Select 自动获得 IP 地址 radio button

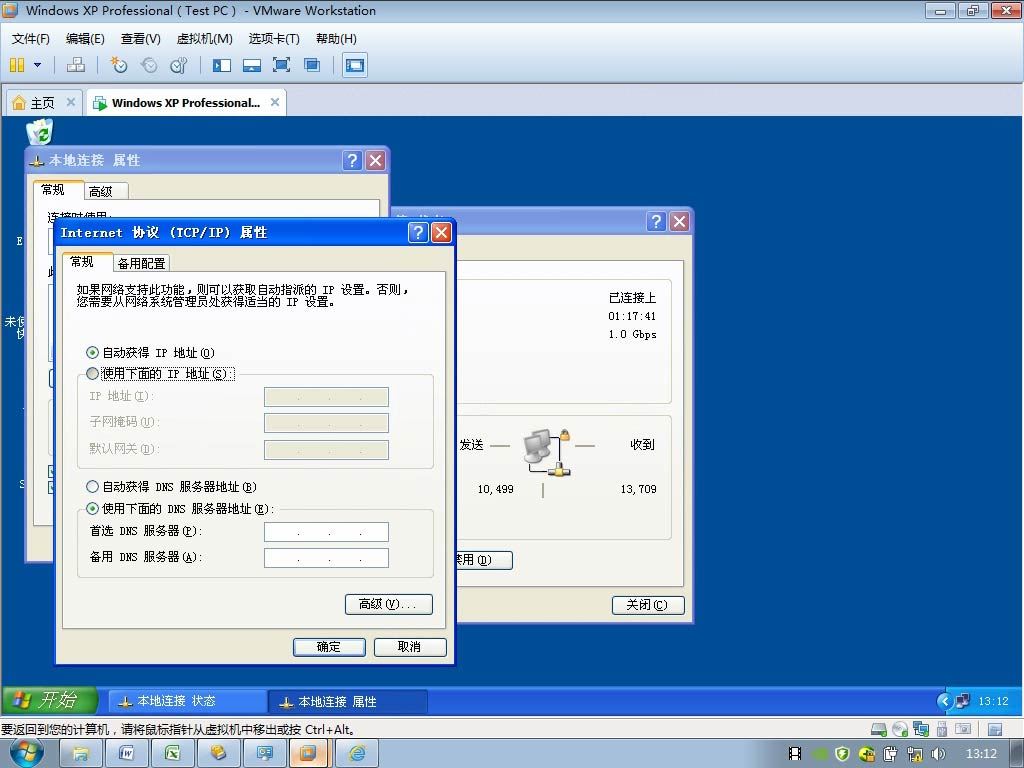pos(92,353)
